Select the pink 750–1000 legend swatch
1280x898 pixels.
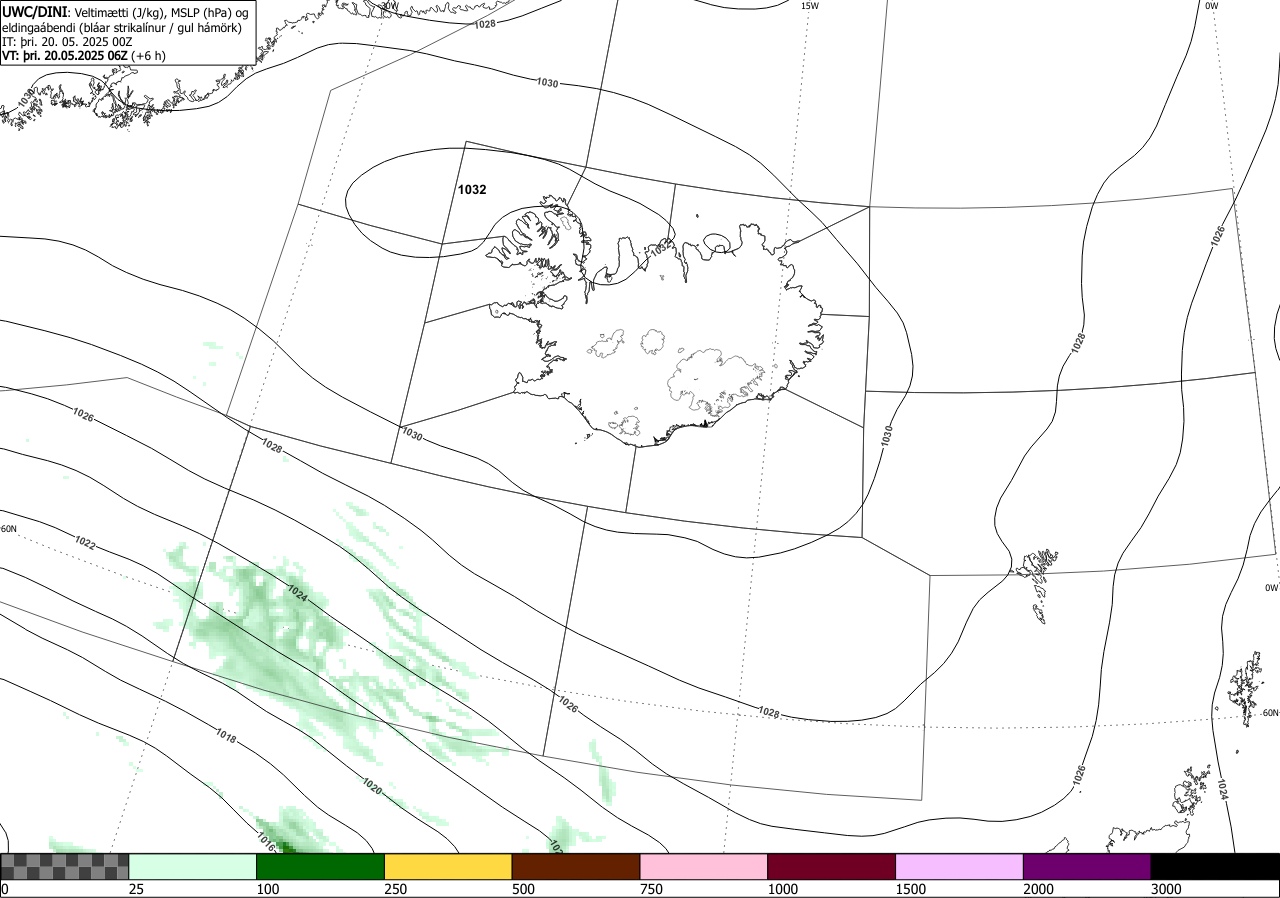(703, 866)
